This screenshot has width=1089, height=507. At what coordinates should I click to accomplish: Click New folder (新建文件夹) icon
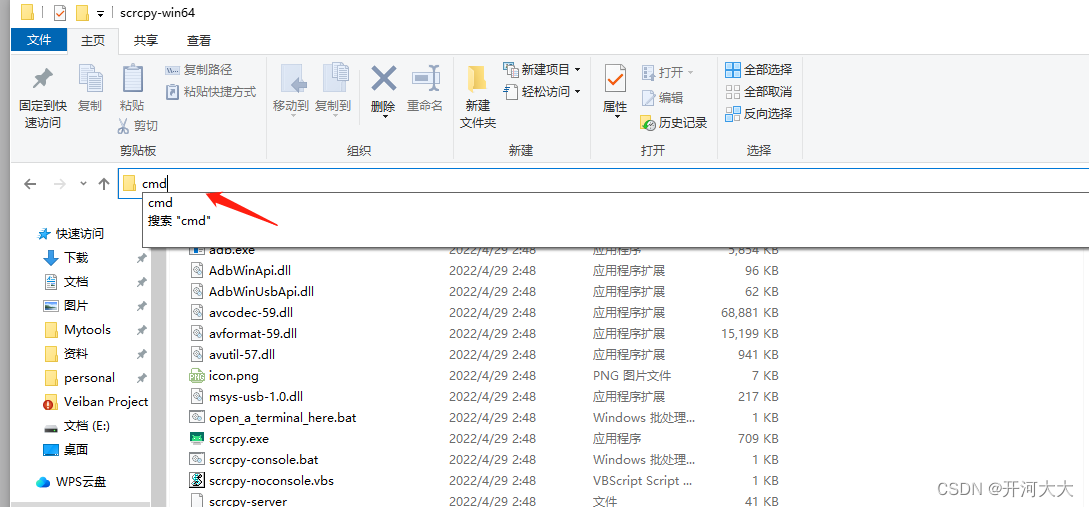click(477, 79)
